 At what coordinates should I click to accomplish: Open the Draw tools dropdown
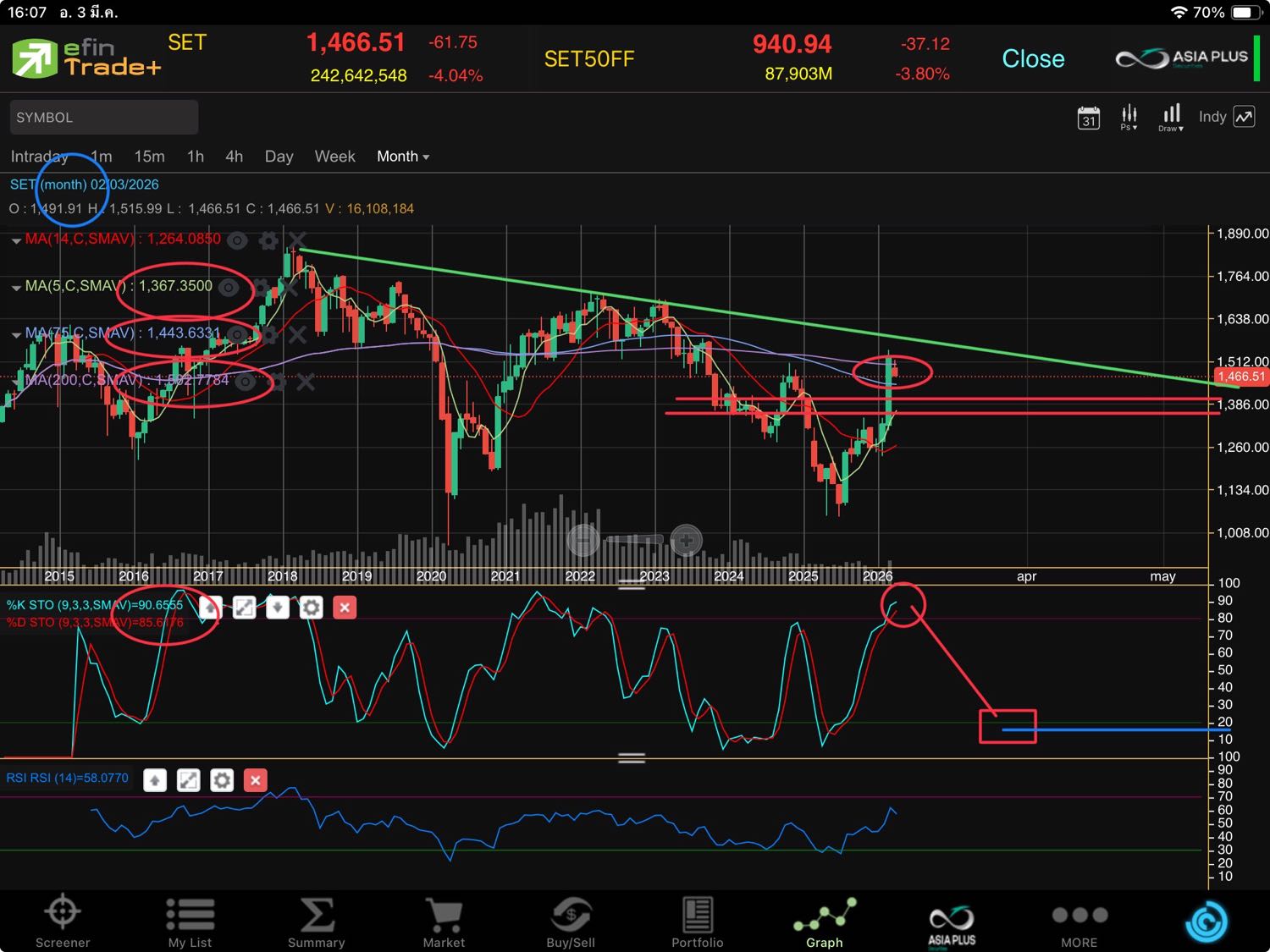[x=1171, y=118]
